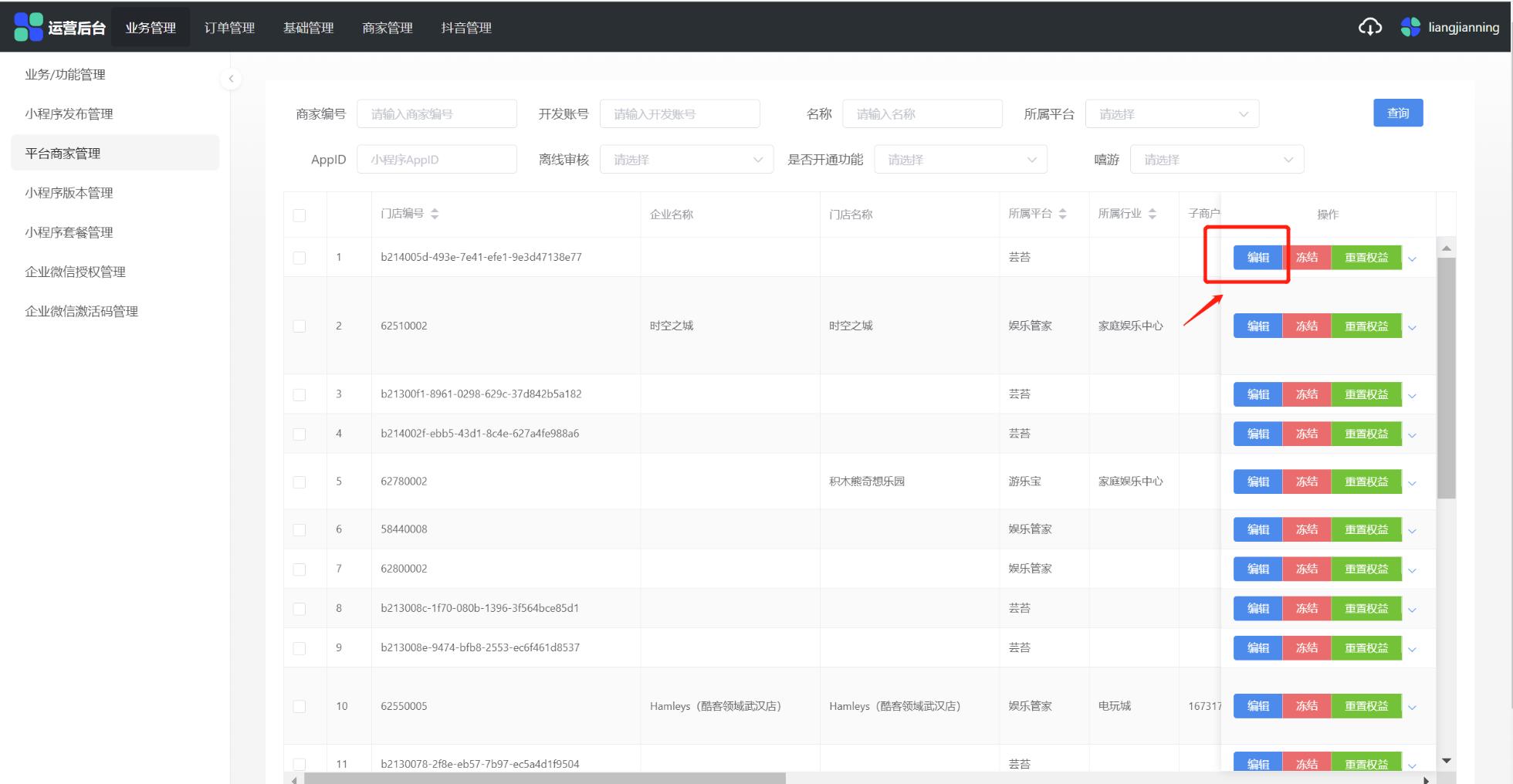Sort by 所属平台 column arrows
This screenshot has width=1513, height=784.
coord(1062,214)
